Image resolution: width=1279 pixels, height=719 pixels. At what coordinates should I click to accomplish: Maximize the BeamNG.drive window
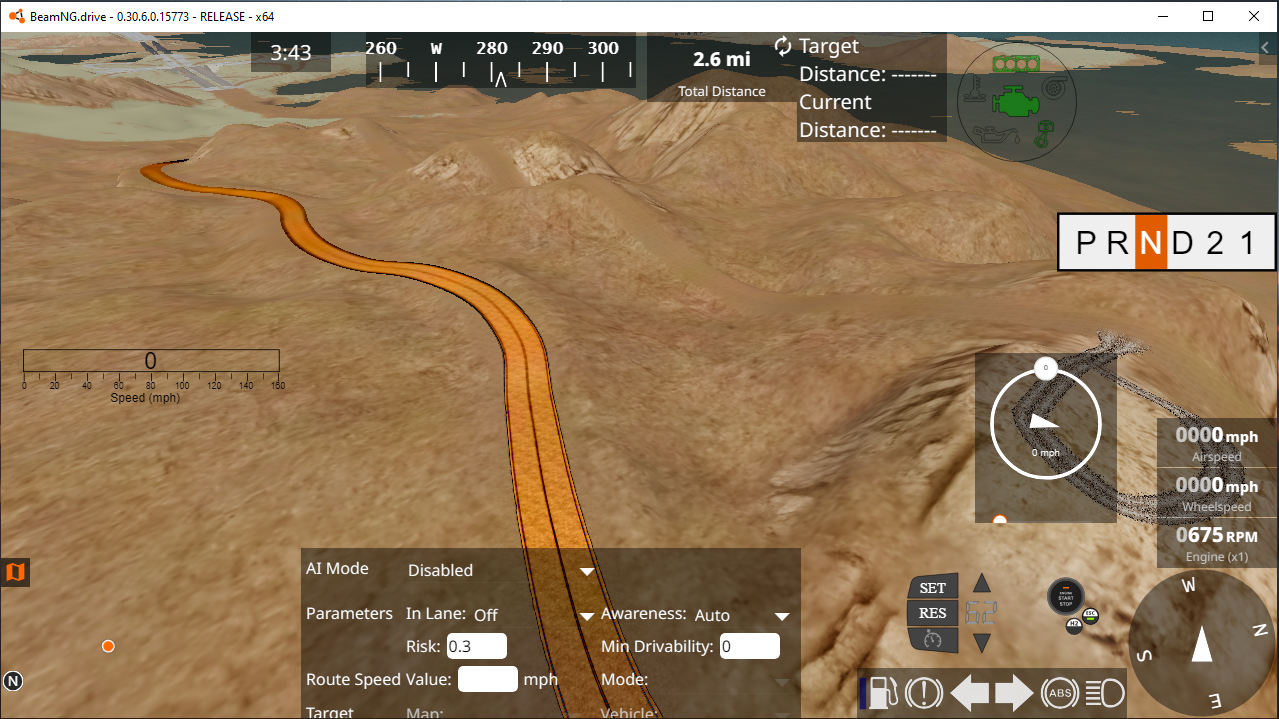click(1208, 16)
